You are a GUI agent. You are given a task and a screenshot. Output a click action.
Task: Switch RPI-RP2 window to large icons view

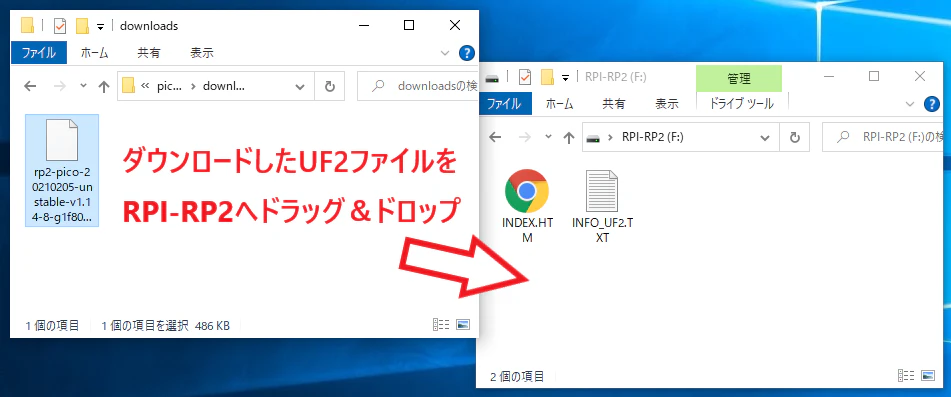point(927,375)
